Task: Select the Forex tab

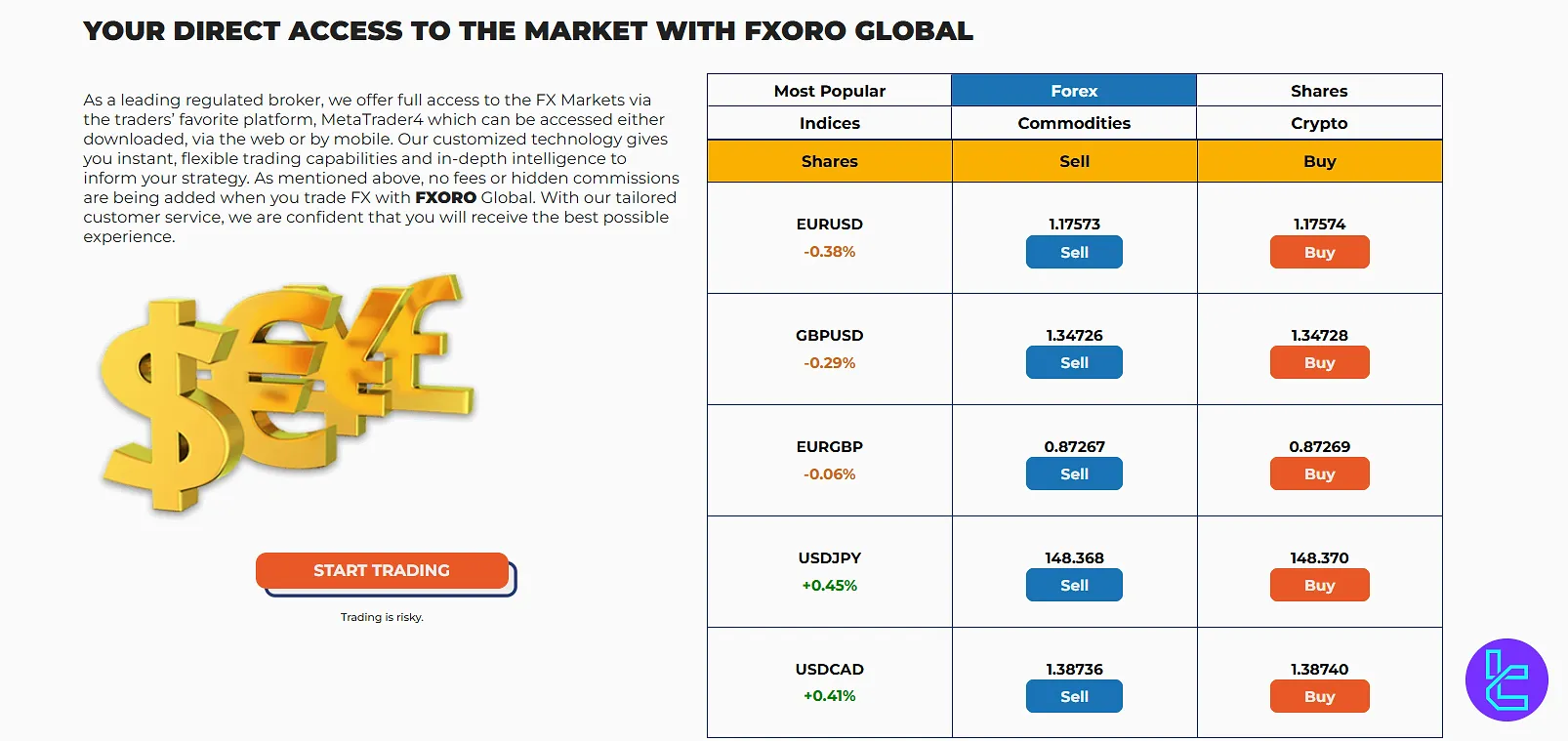Action: [1073, 91]
